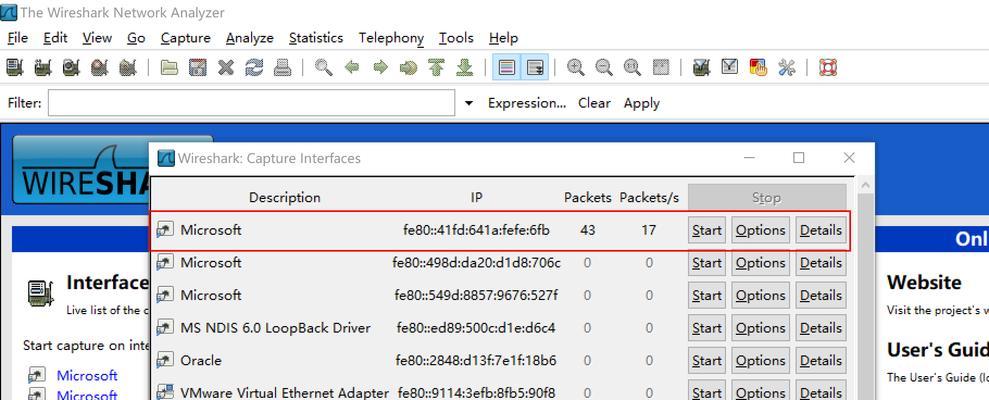
Task: Apply the display filter
Action: [641, 103]
